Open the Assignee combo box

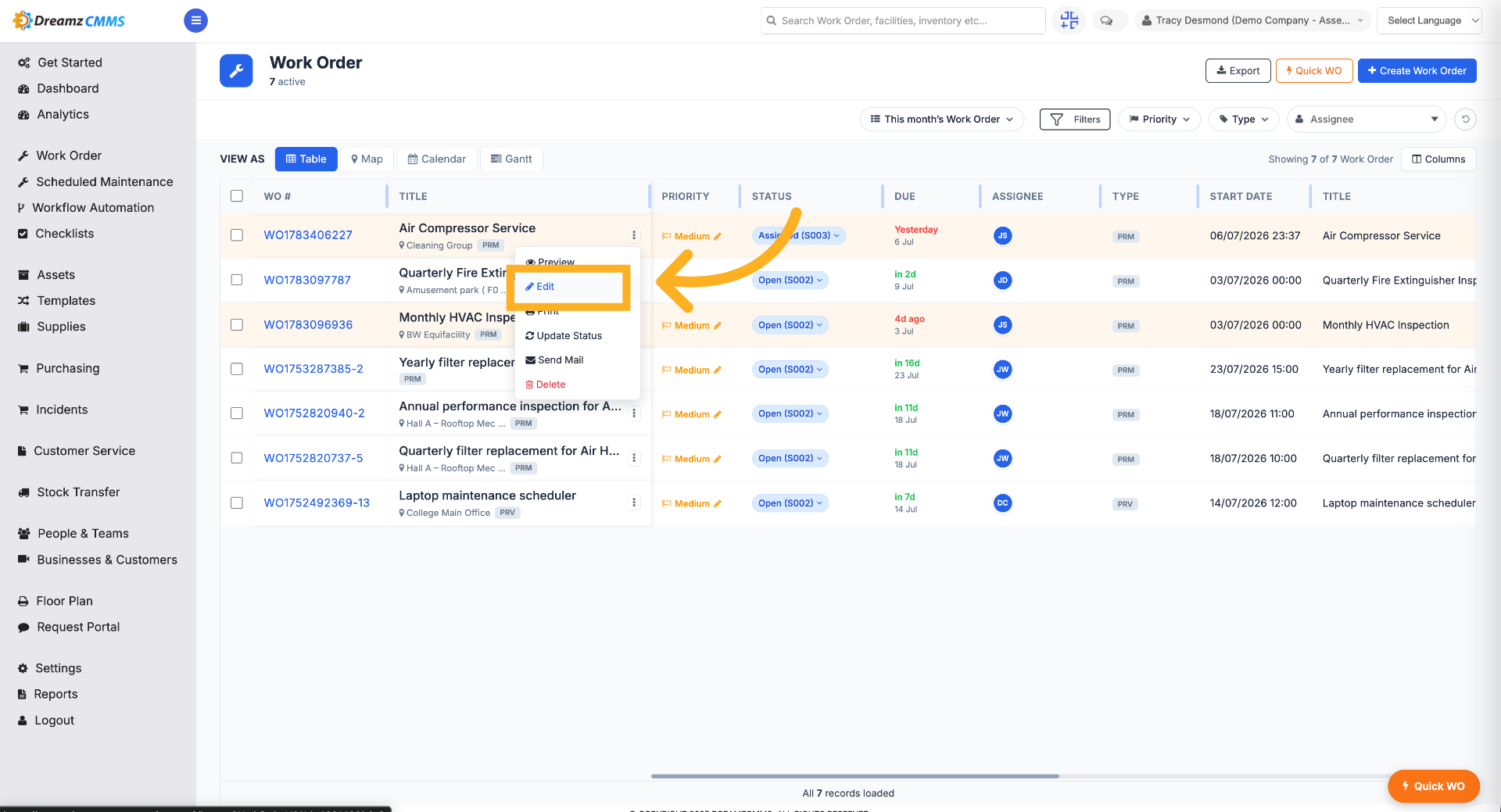coord(1367,119)
